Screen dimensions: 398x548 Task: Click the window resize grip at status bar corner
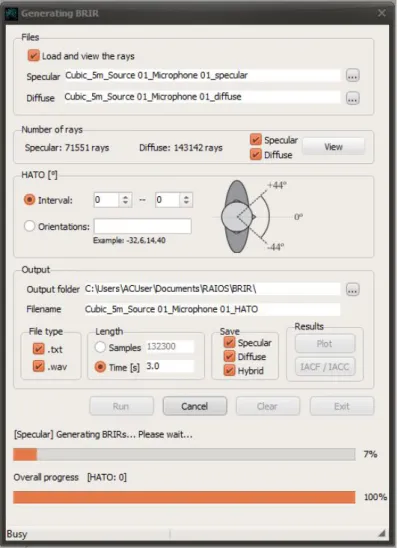(x=382, y=533)
